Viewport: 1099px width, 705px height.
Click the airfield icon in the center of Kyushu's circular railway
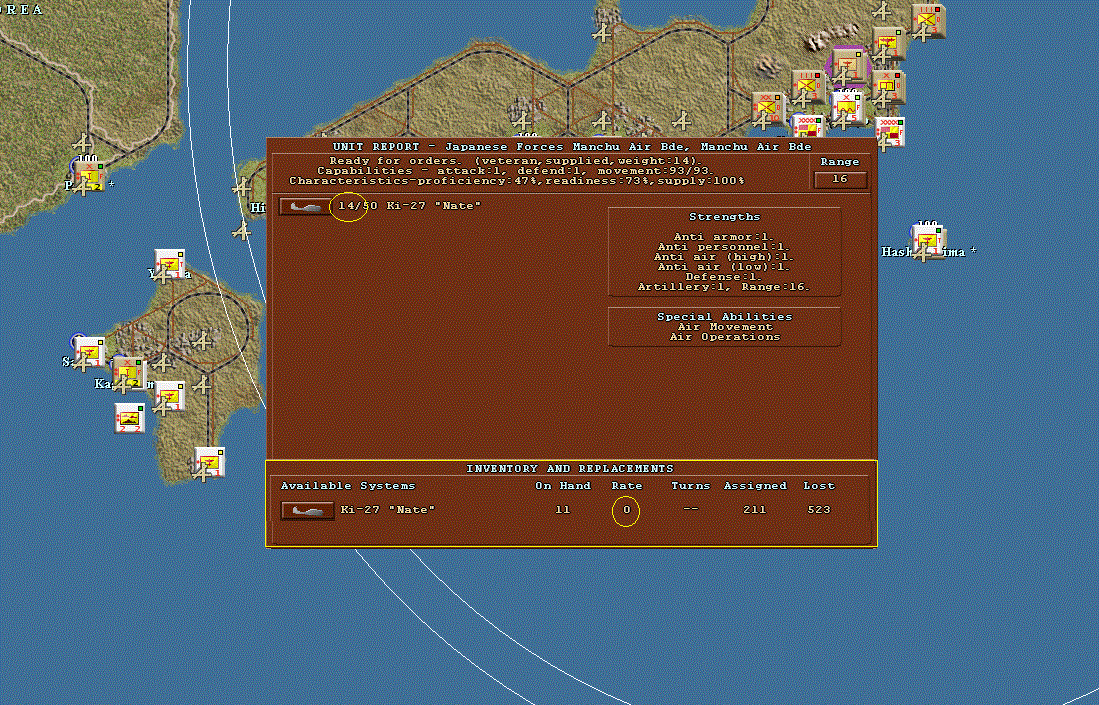[x=203, y=342]
